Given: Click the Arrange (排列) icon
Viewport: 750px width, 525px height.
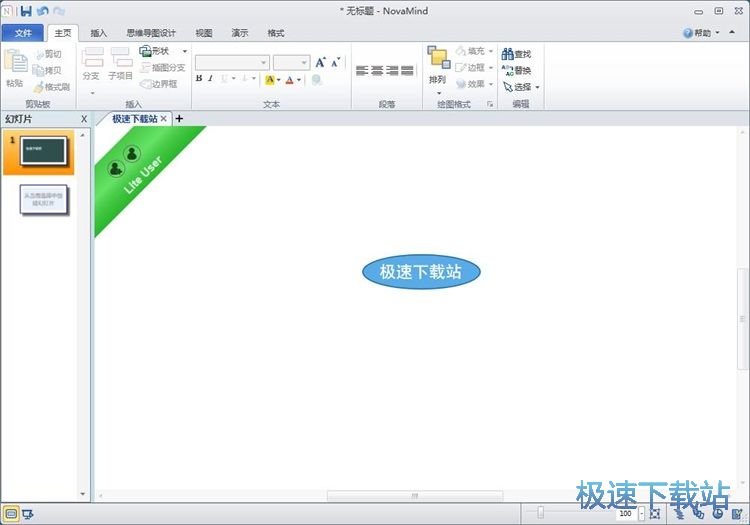Looking at the screenshot, I should (x=438, y=63).
